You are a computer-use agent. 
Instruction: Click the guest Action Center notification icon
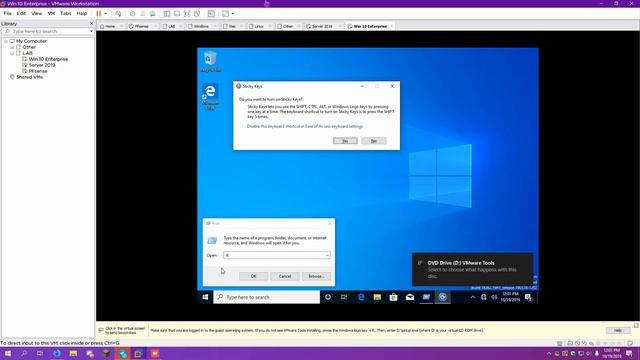pyautogui.click(x=529, y=297)
